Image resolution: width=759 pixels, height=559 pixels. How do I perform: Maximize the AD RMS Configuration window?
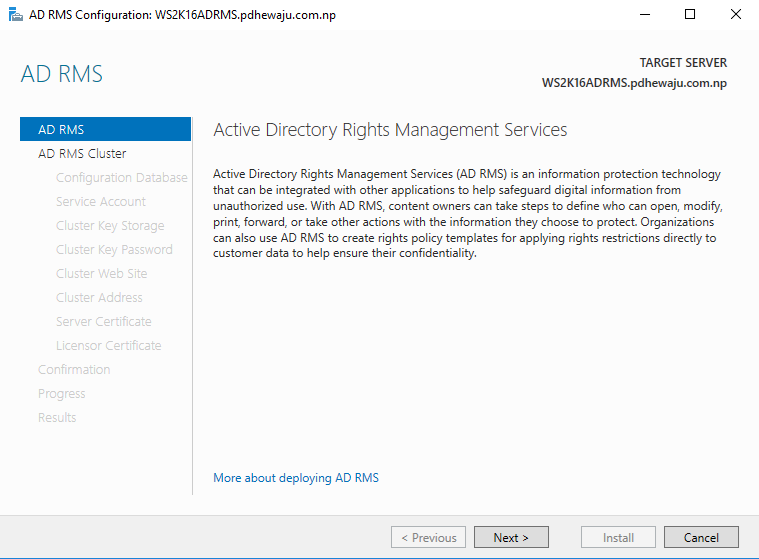(x=690, y=15)
